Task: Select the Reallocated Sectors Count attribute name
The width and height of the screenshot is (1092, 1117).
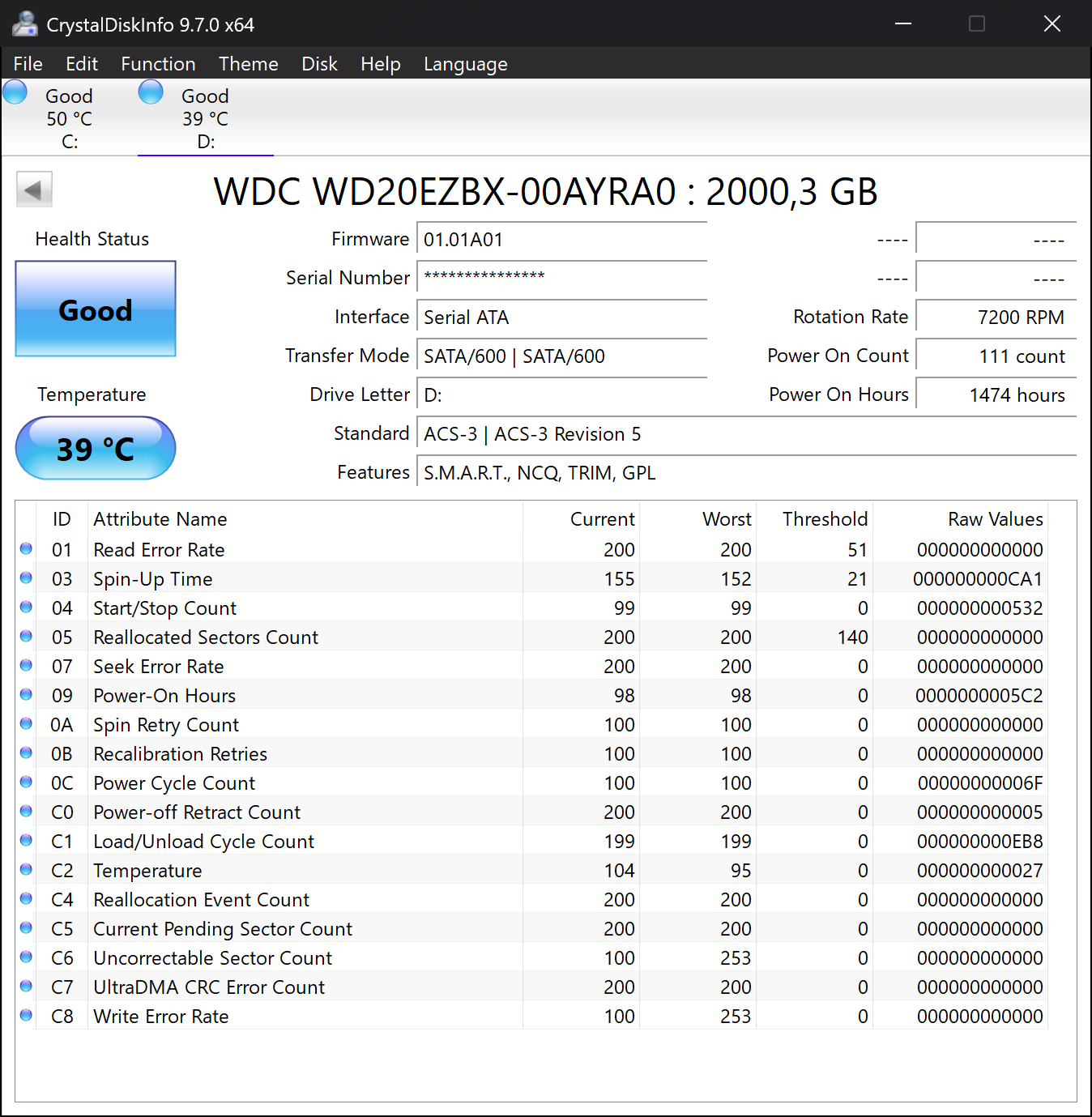Action: [x=206, y=637]
